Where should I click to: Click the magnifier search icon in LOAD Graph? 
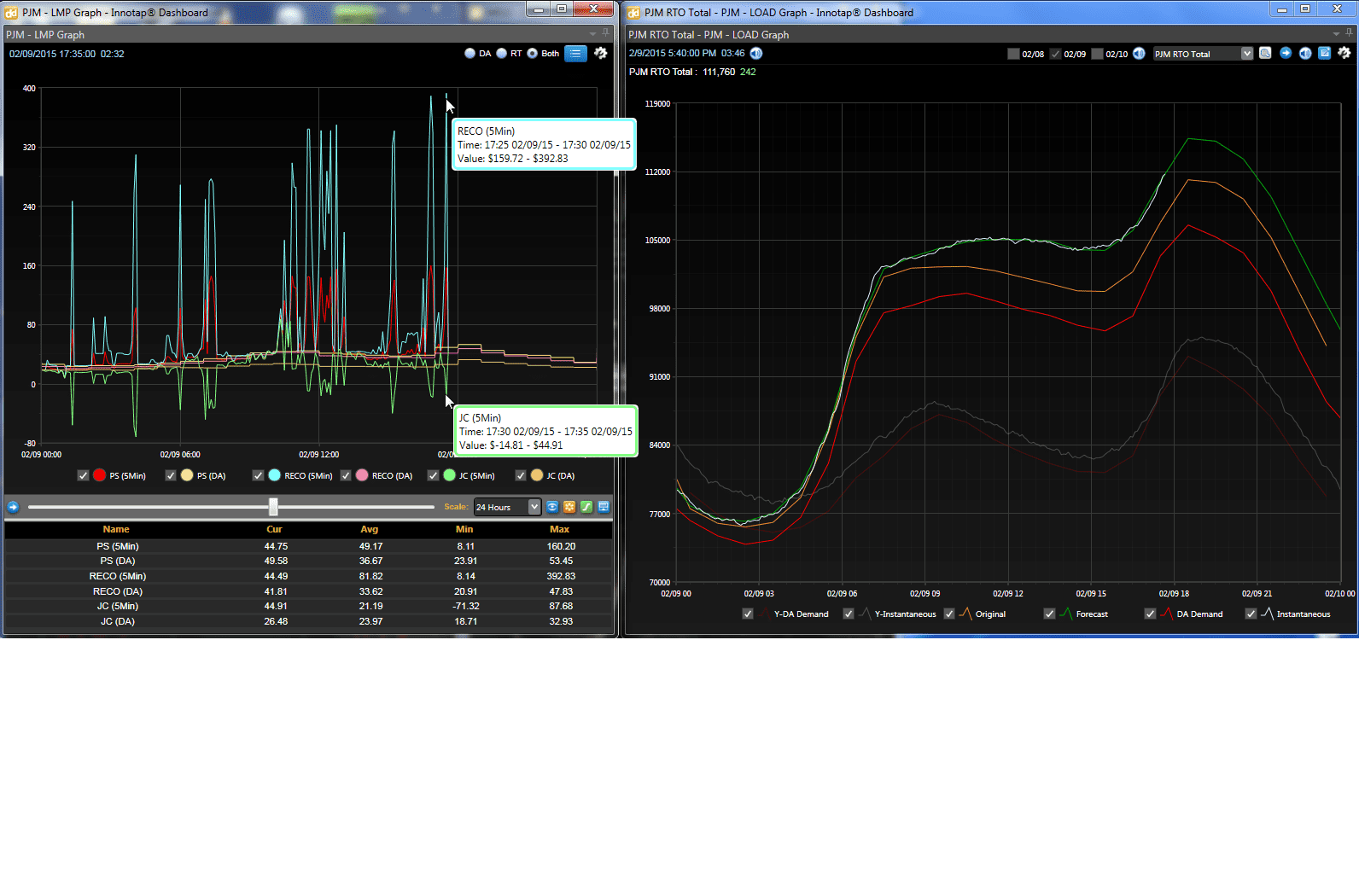(x=1265, y=53)
